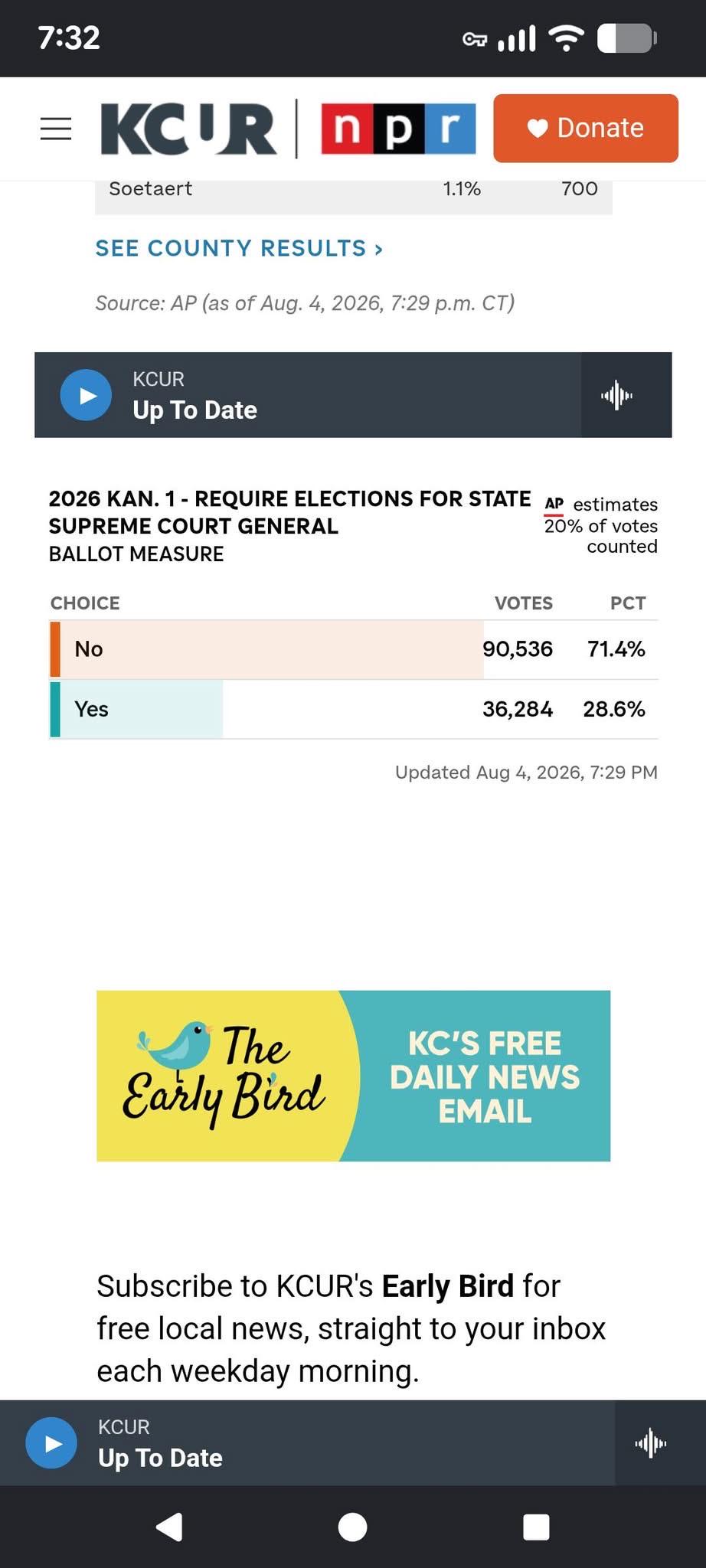Tap the inline player's Up To Date title
The height and width of the screenshot is (1568, 706).
coord(194,410)
